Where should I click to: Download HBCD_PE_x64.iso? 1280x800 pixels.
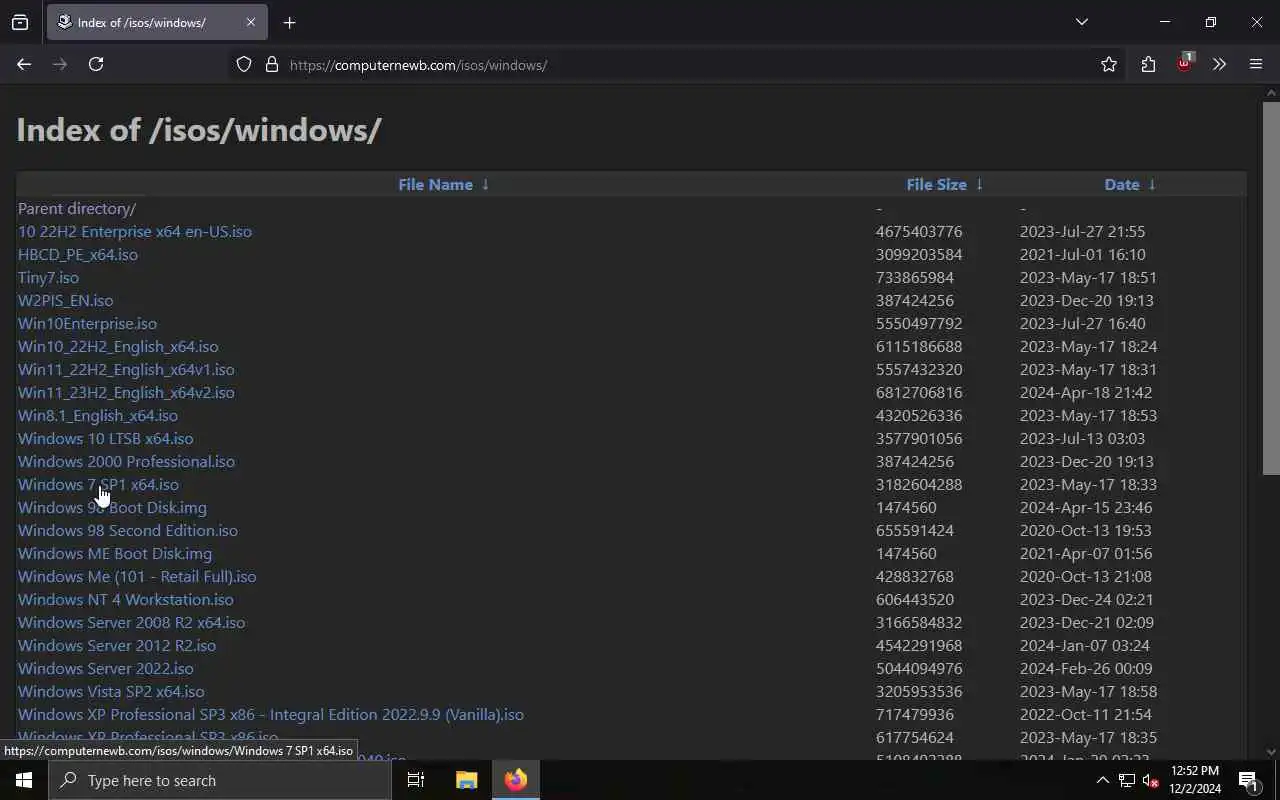(x=78, y=254)
